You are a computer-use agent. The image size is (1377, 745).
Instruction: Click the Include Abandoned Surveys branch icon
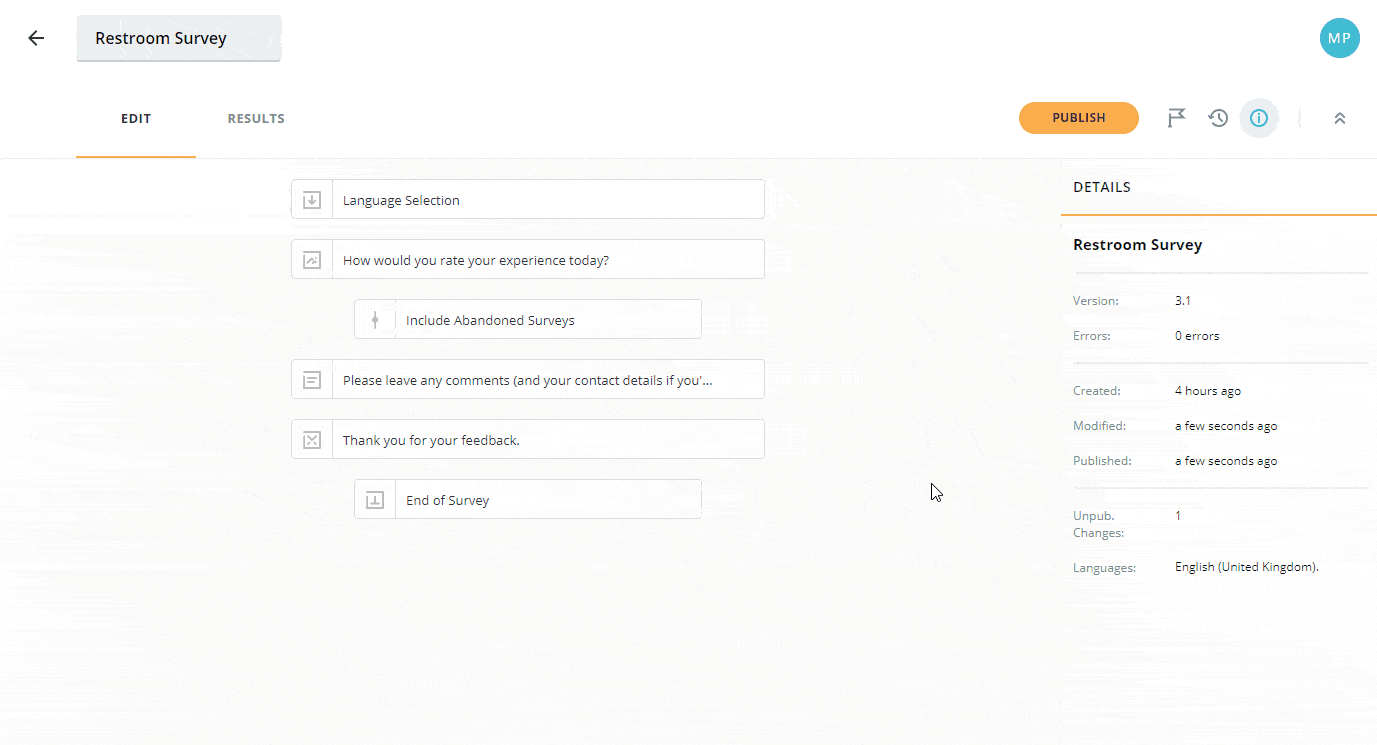(x=375, y=320)
